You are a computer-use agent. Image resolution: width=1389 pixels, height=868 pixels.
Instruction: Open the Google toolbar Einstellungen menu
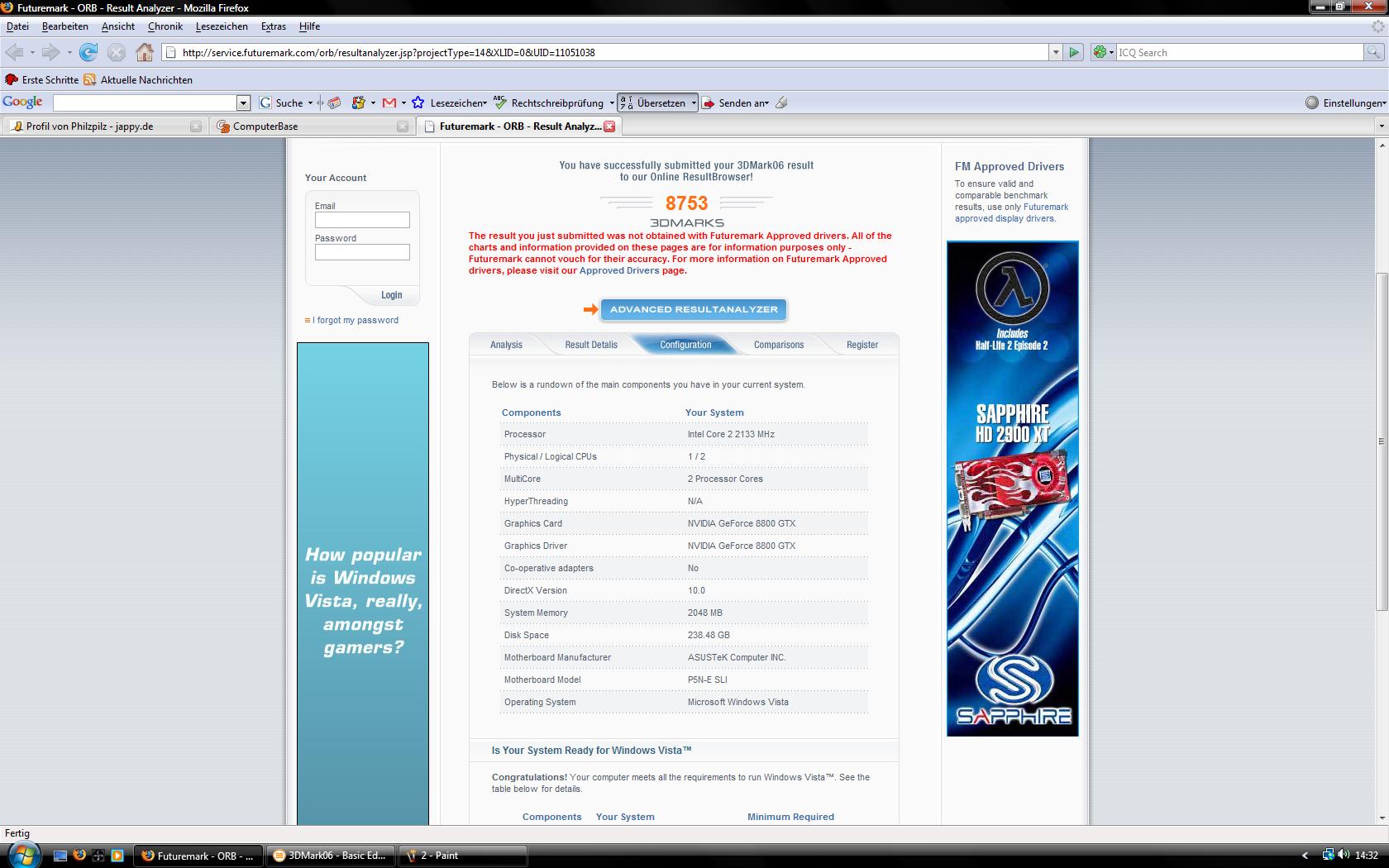[1345, 103]
